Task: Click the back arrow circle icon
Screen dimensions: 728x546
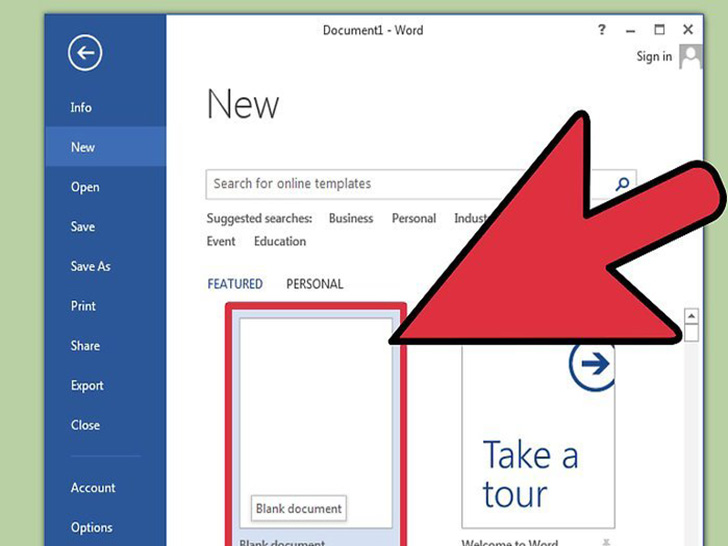Action: [x=85, y=53]
